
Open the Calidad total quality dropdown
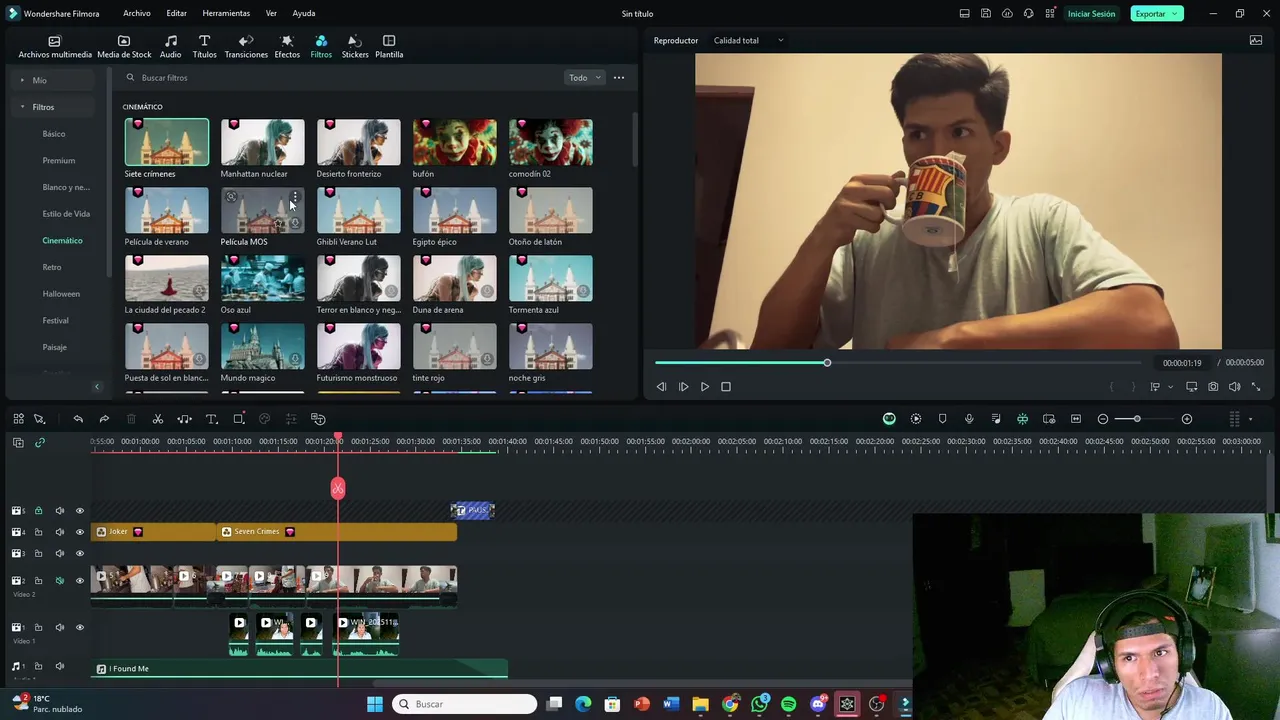click(748, 41)
